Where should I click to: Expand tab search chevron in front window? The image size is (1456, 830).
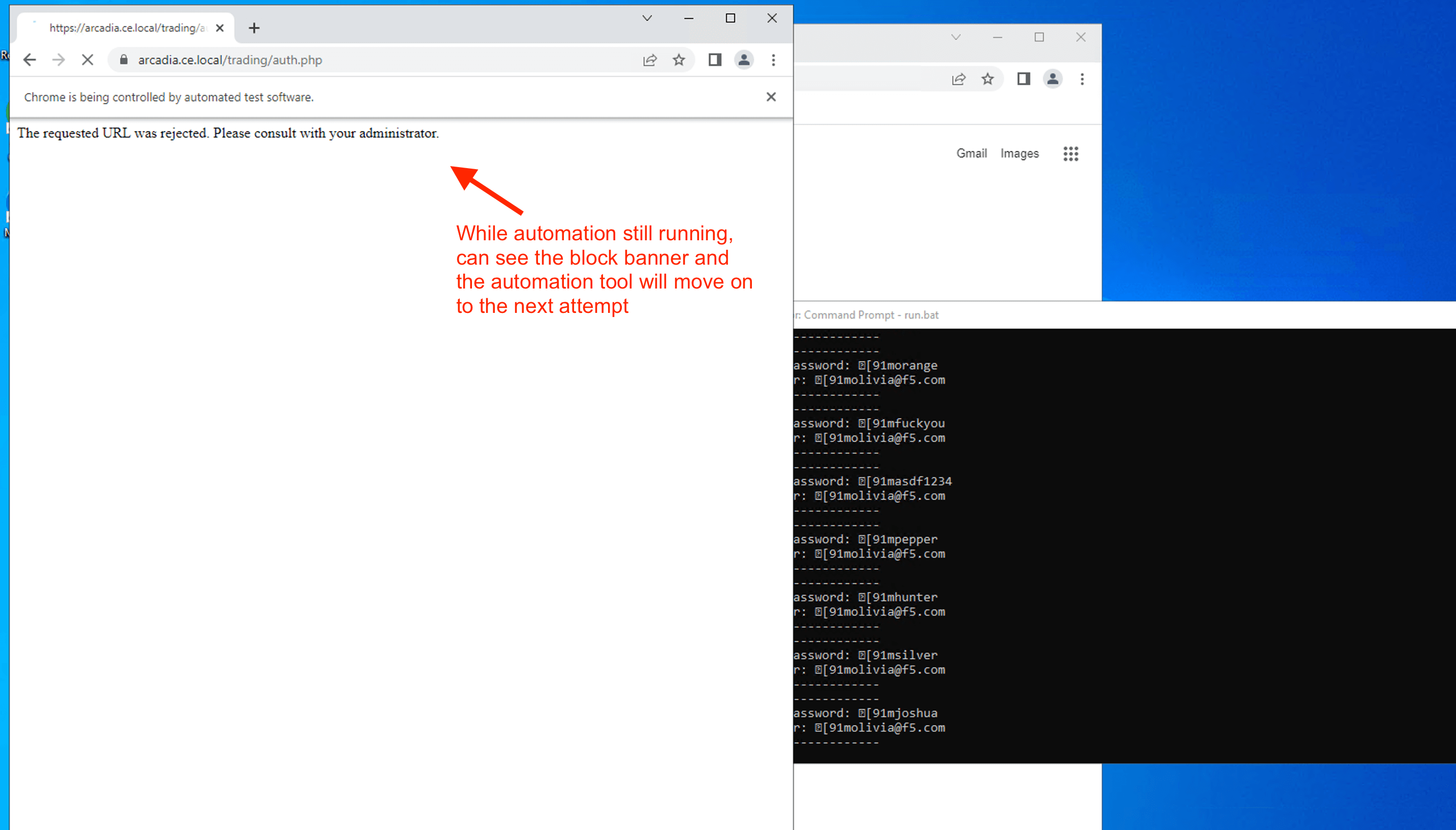[x=647, y=18]
